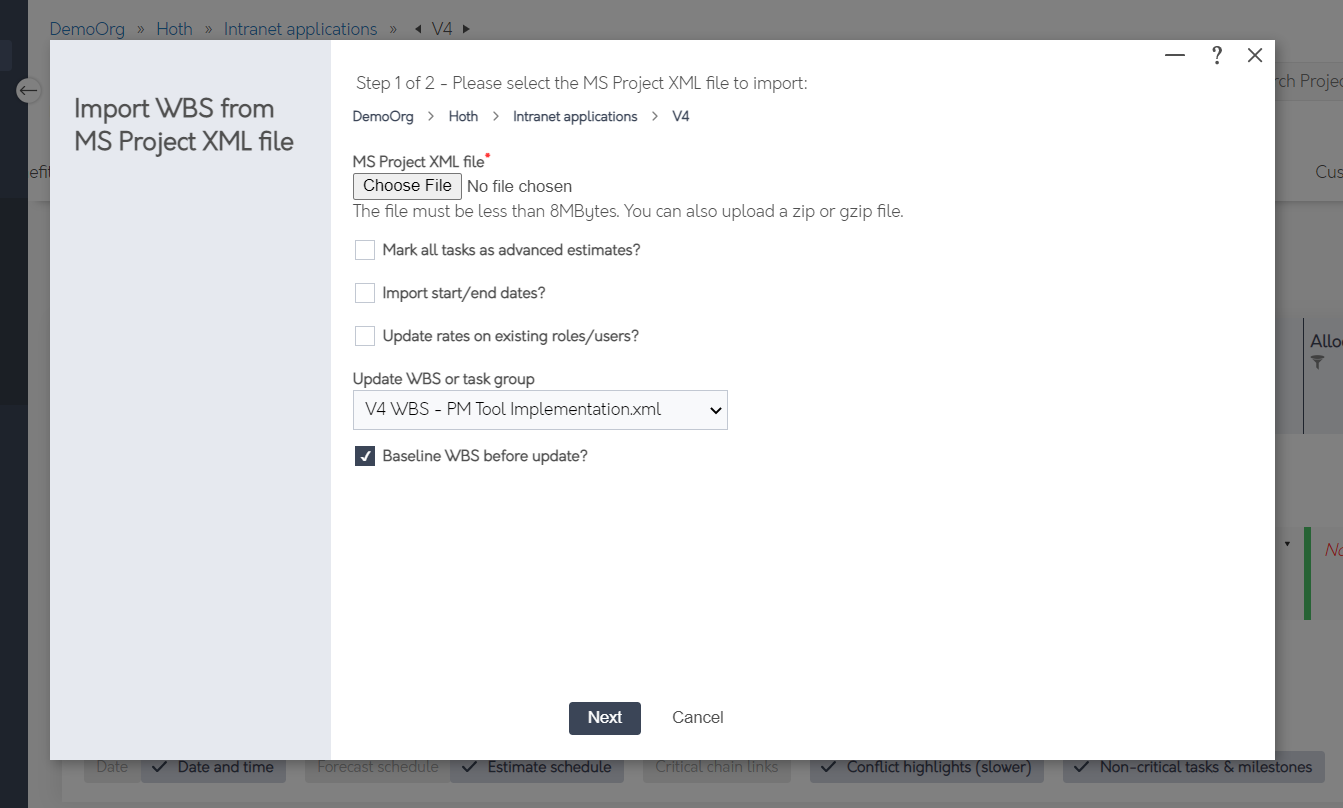Click the circular back arrow on the left
Viewport: 1343px width, 808px height.
tap(28, 90)
